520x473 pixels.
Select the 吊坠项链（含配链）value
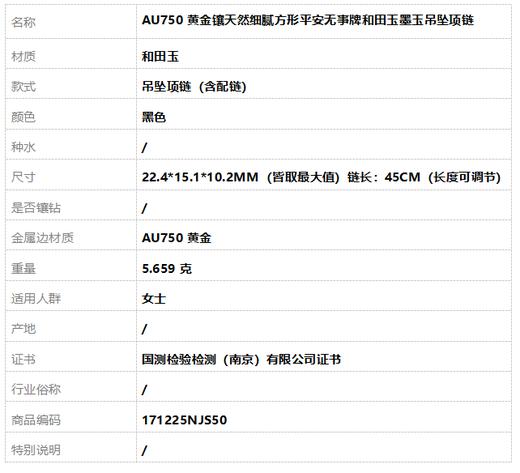[x=194, y=87]
